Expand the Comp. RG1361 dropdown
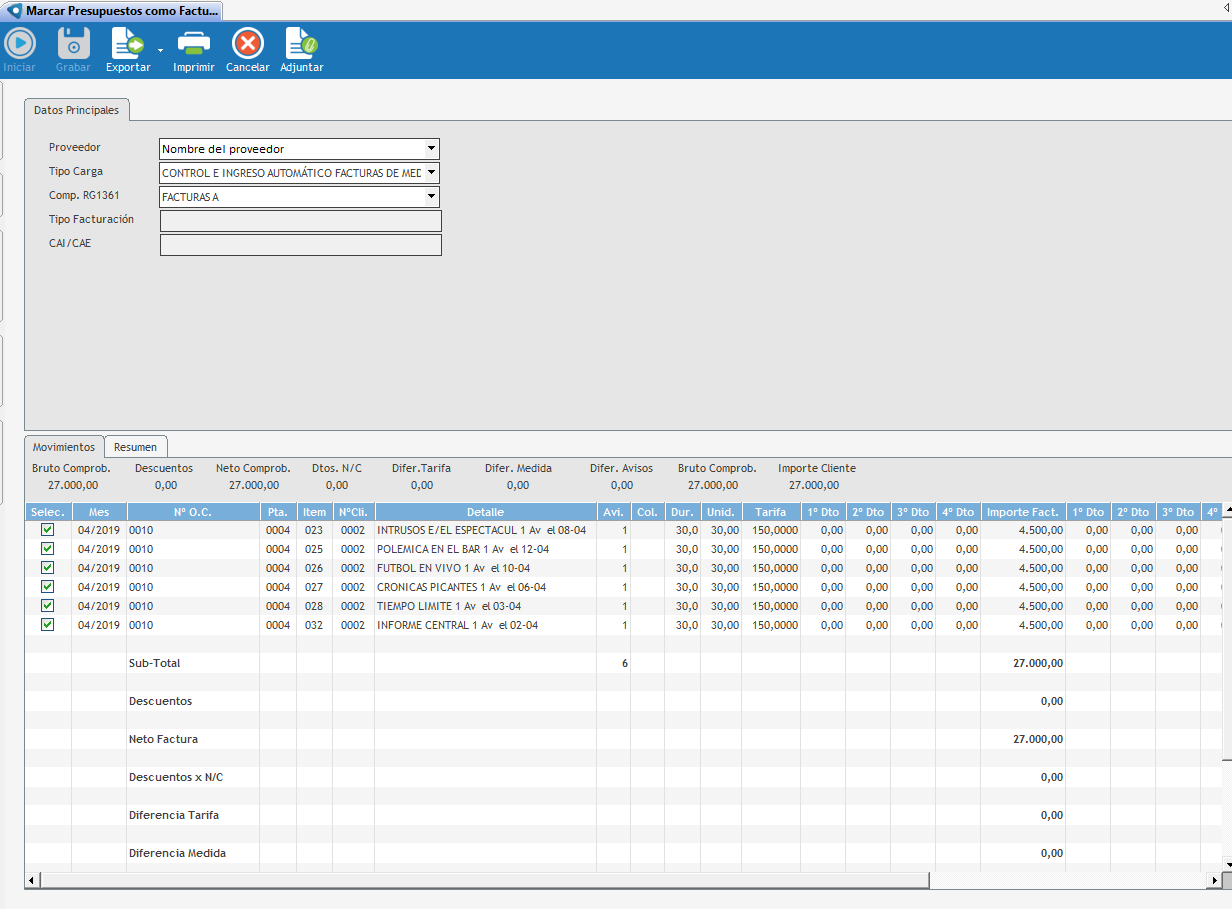The image size is (1232, 909). [431, 197]
